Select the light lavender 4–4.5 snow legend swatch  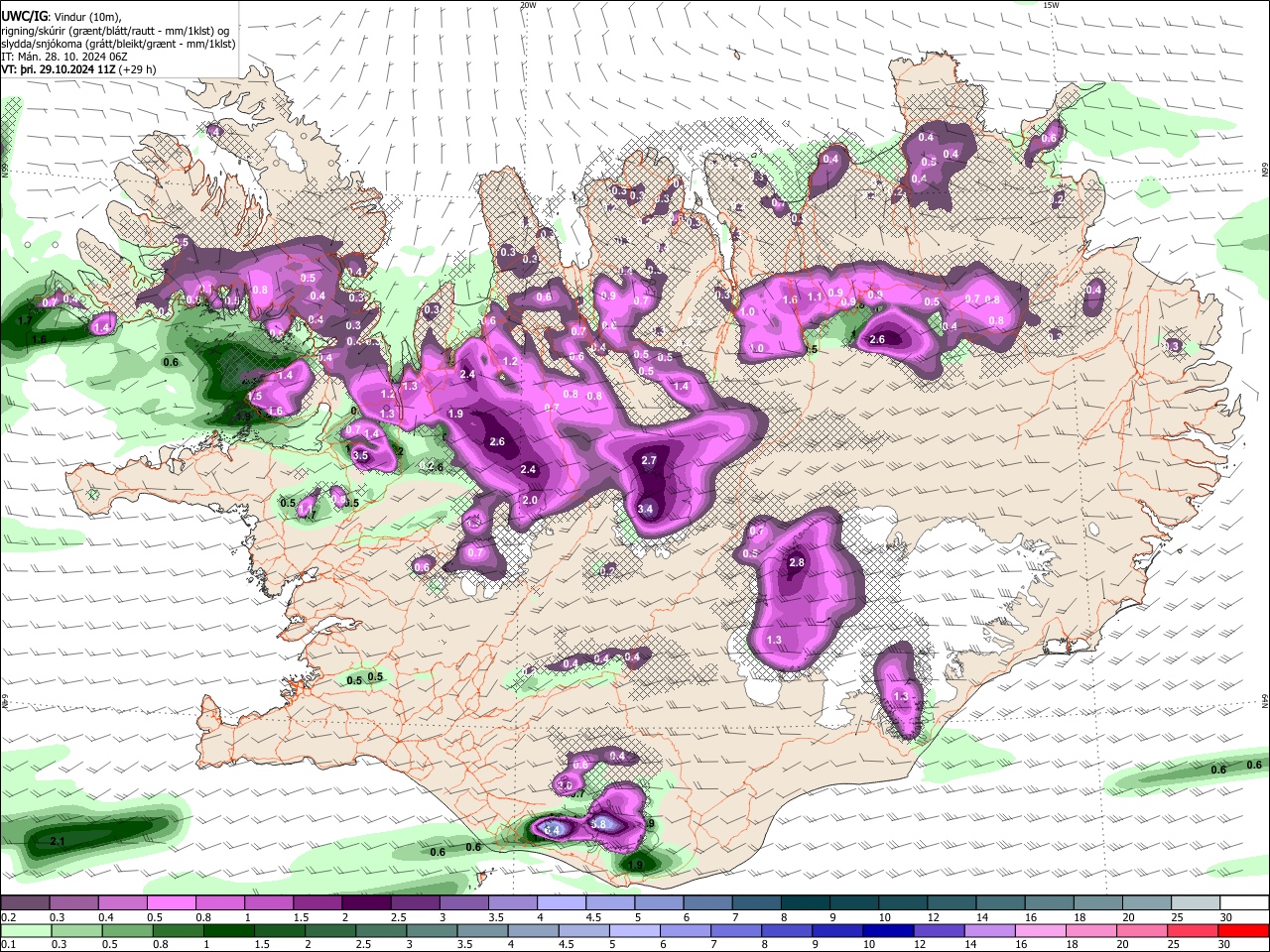click(x=561, y=903)
